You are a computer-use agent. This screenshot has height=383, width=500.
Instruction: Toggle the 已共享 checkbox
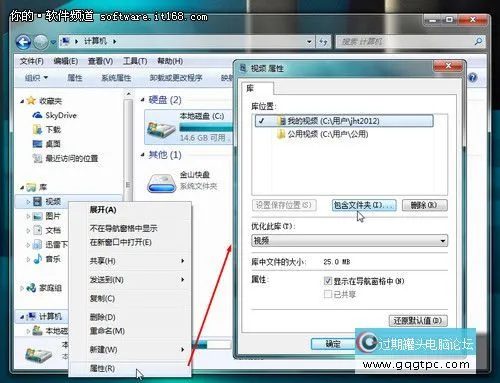point(328,294)
